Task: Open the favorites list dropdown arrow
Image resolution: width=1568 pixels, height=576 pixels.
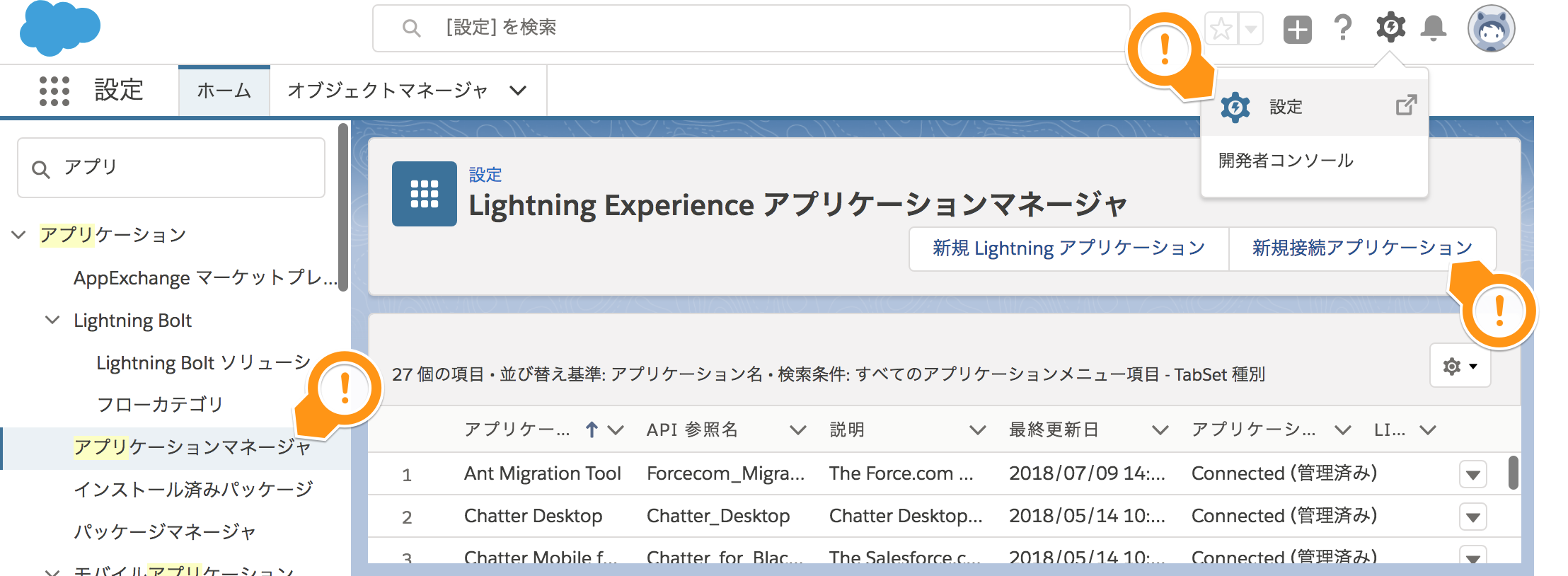Action: click(1251, 29)
